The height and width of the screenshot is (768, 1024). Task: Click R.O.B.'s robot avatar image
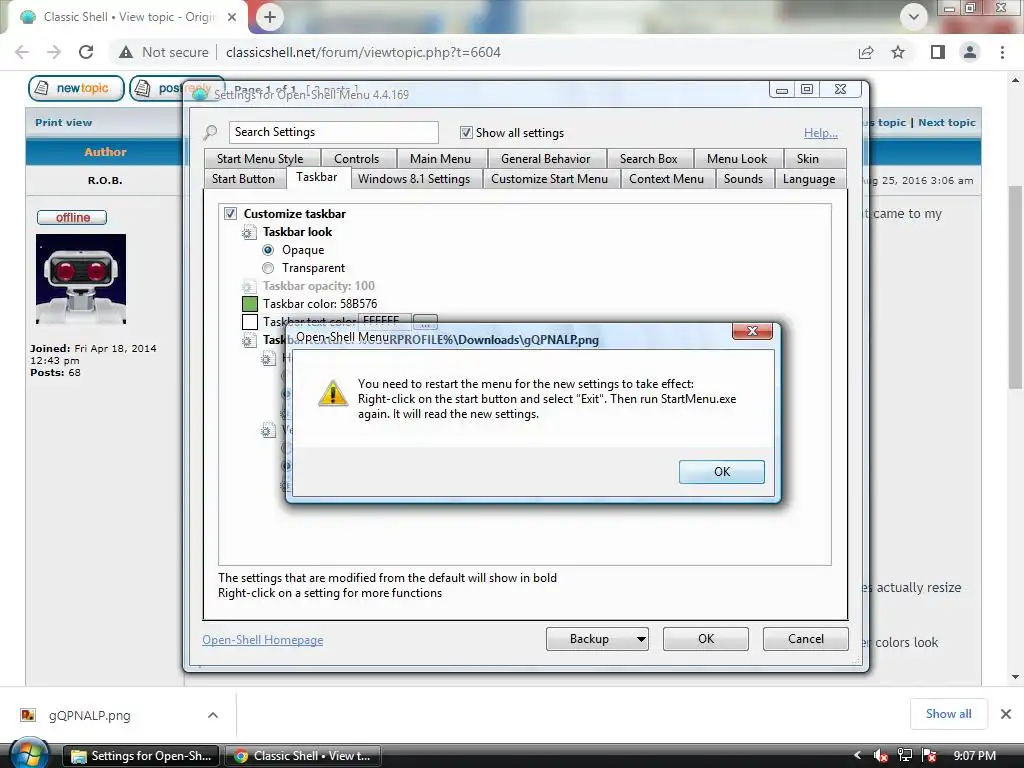tap(81, 279)
